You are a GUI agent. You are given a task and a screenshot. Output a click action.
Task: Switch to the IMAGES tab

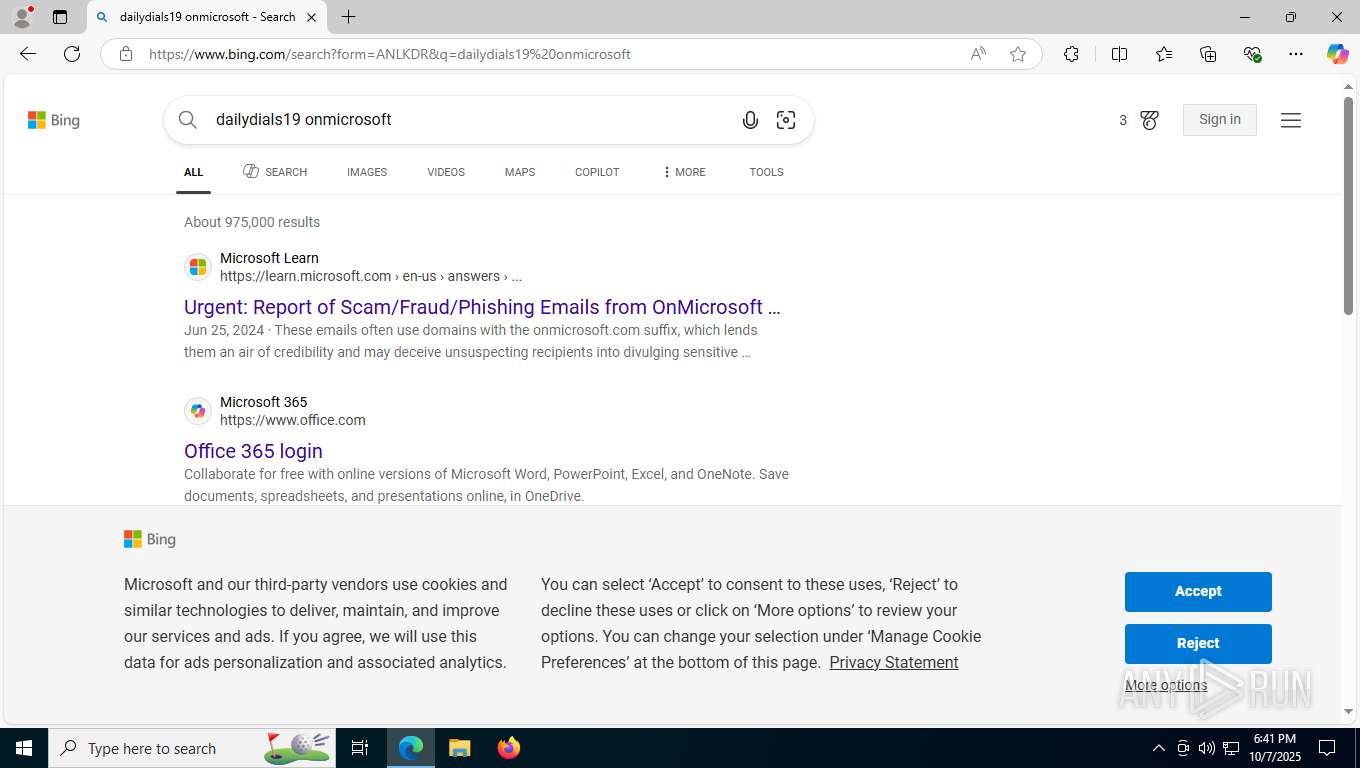point(367,172)
